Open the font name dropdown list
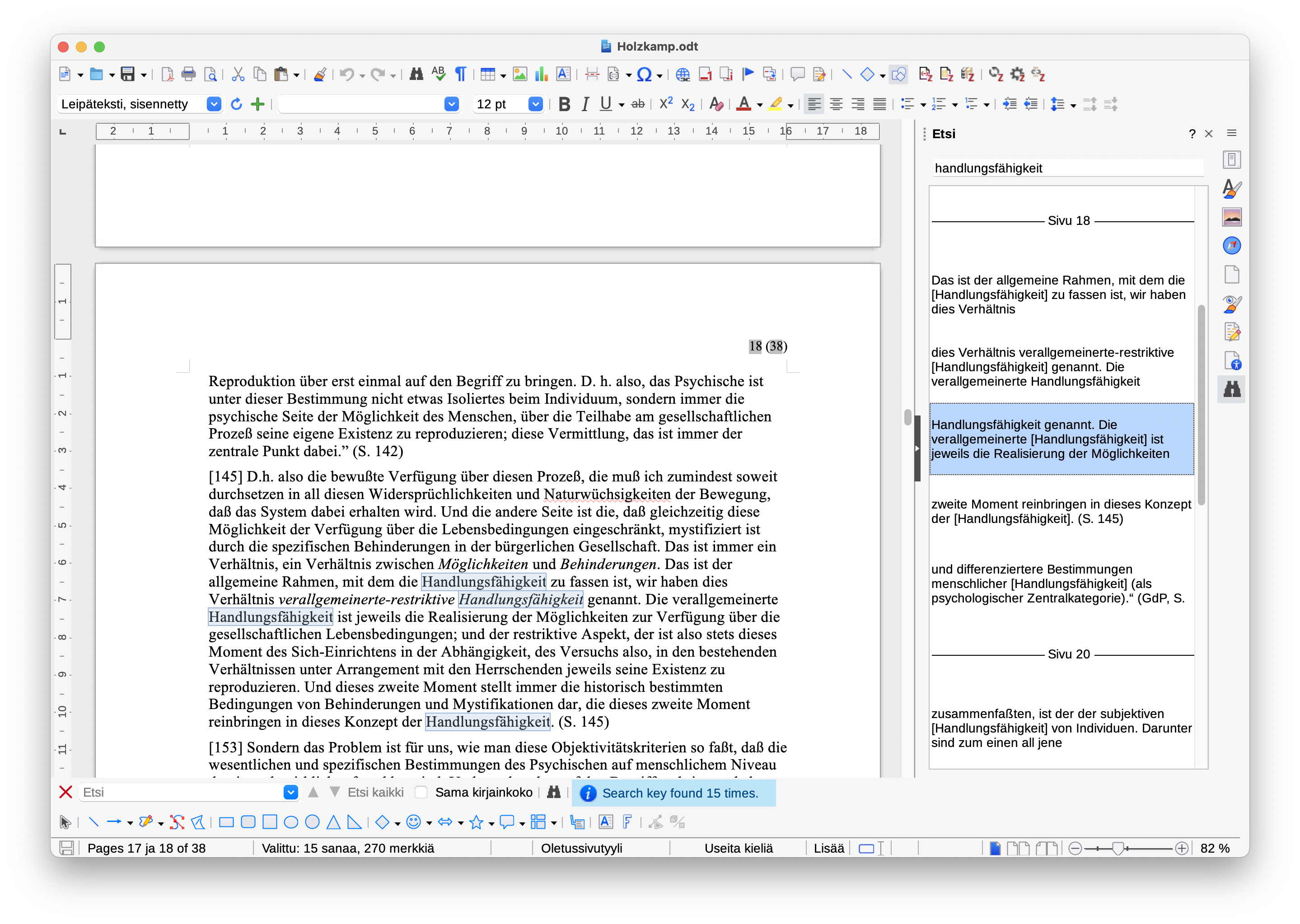Screen dimensions: 1300x924 pos(451,104)
